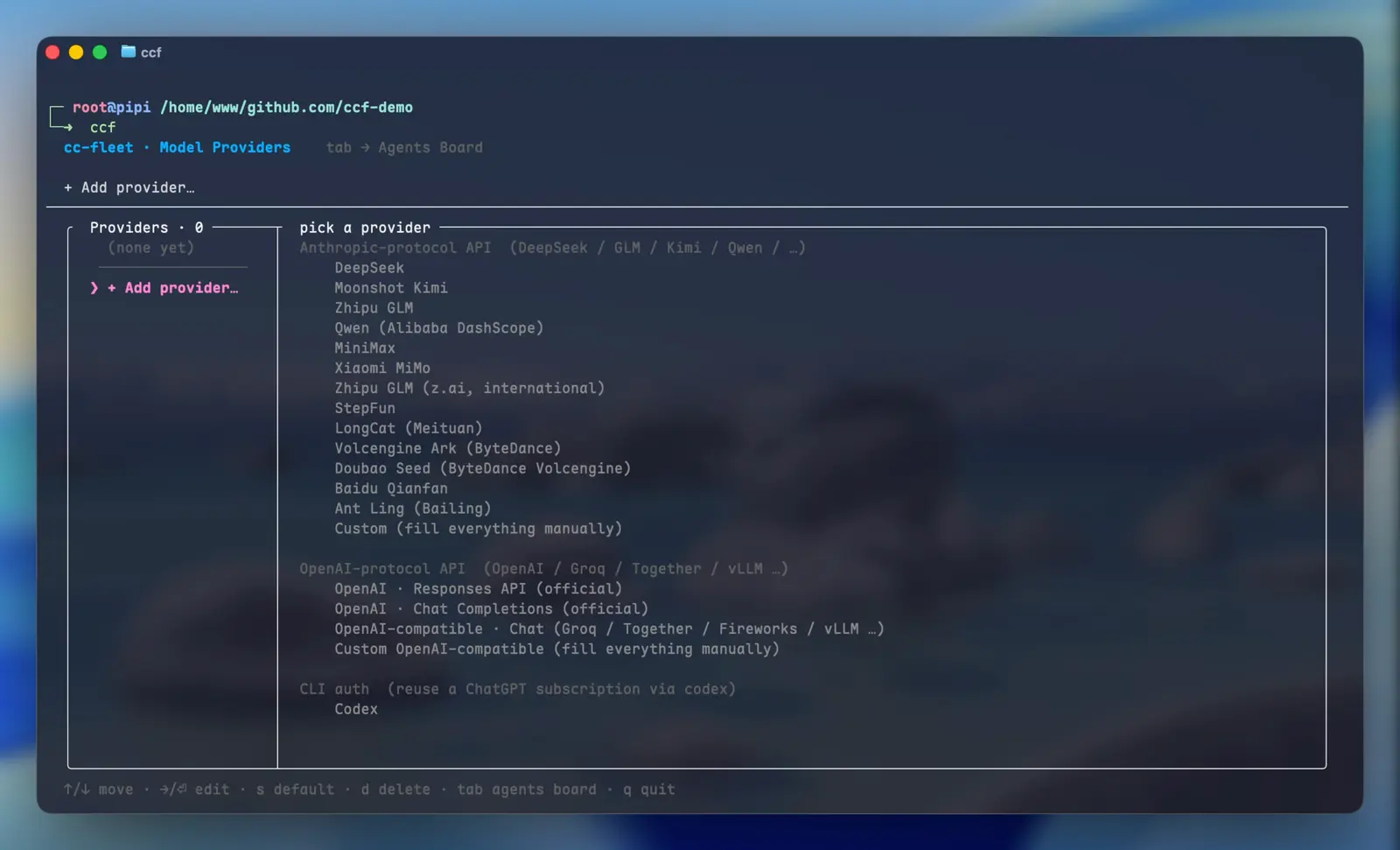The height and width of the screenshot is (850, 1400).
Task: Pick OpenAI-compatible · Chat (Groq / Together)
Action: (x=610, y=629)
